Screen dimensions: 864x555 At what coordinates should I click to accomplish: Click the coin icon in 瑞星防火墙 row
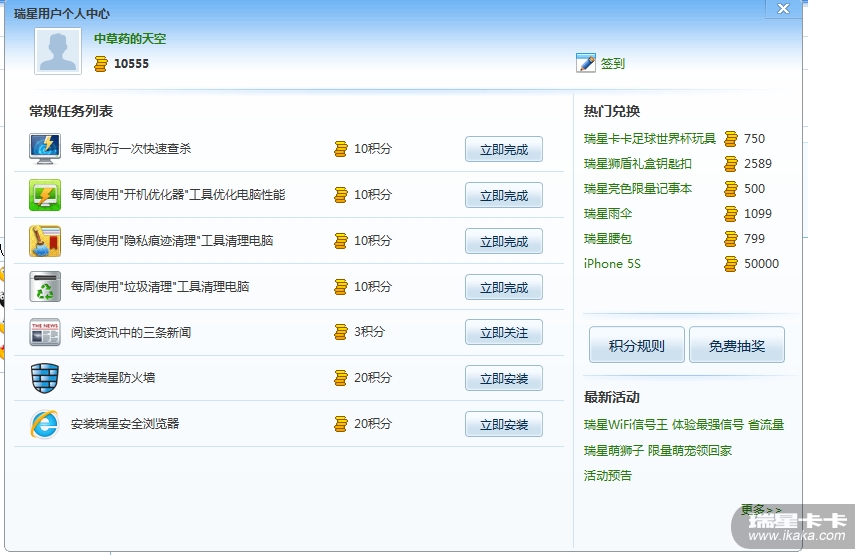pos(341,378)
